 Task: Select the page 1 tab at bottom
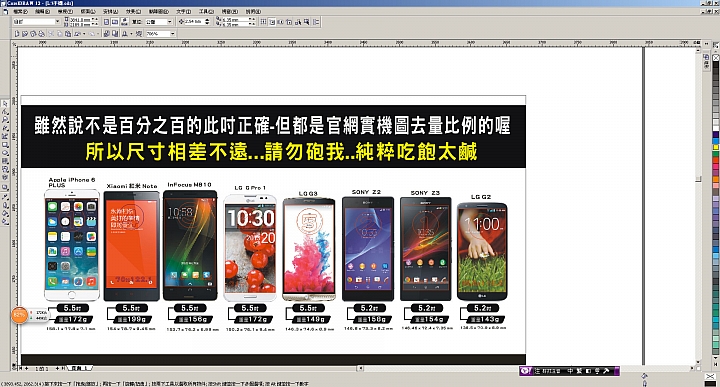tap(79, 368)
